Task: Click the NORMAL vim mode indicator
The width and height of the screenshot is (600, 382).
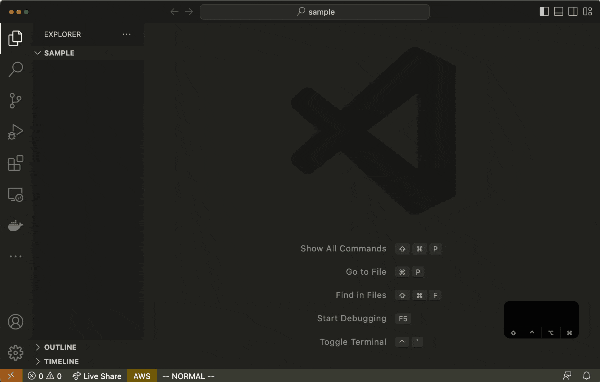Action: (x=188, y=376)
